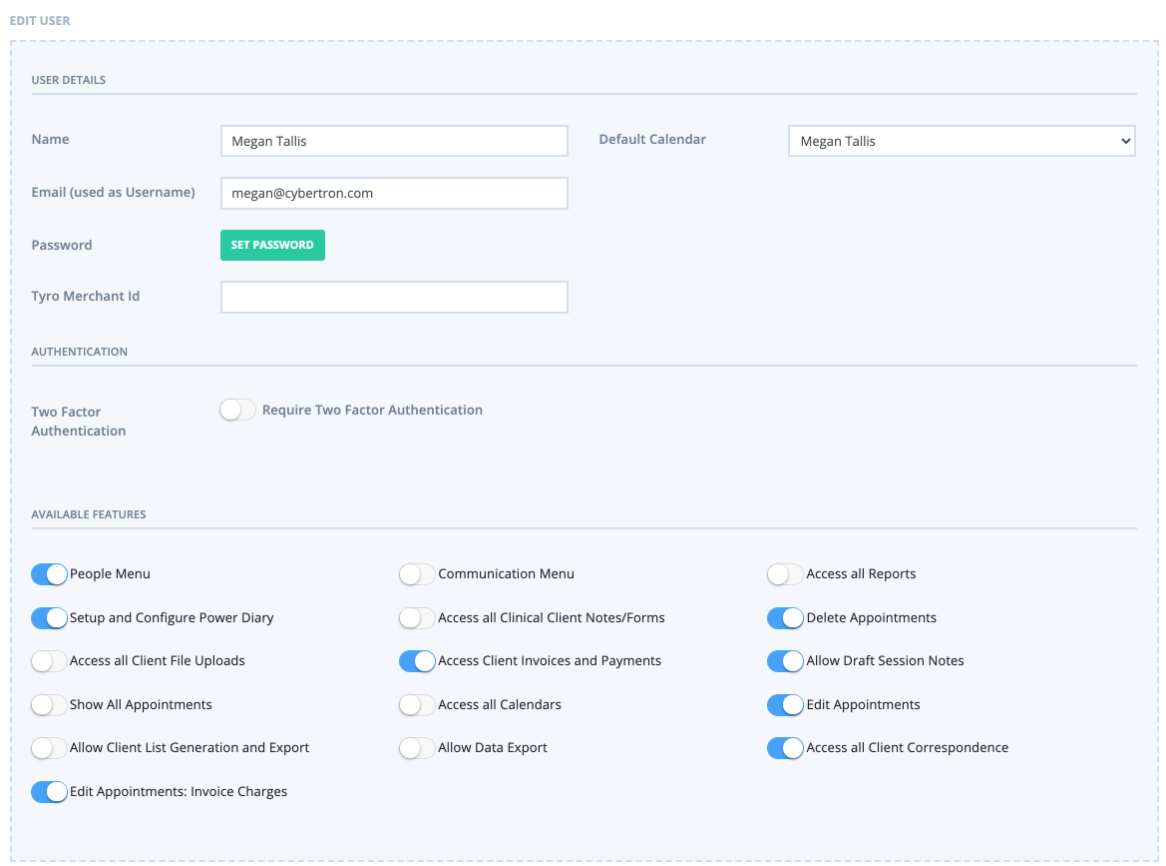Turn on Access all Calendars
The width and height of the screenshot is (1166, 866).
coord(417,705)
